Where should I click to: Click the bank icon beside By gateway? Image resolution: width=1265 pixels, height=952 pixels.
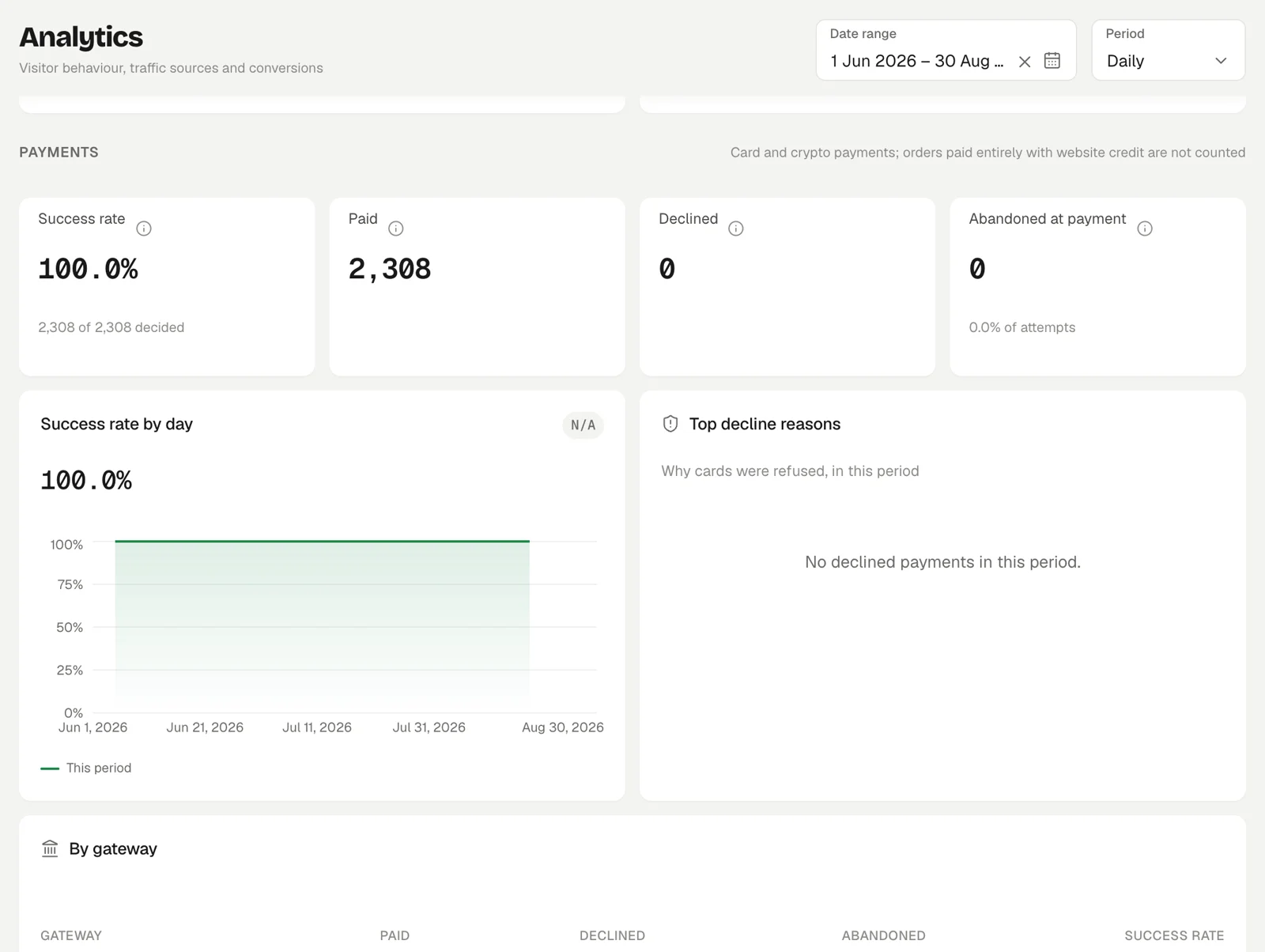coord(50,848)
